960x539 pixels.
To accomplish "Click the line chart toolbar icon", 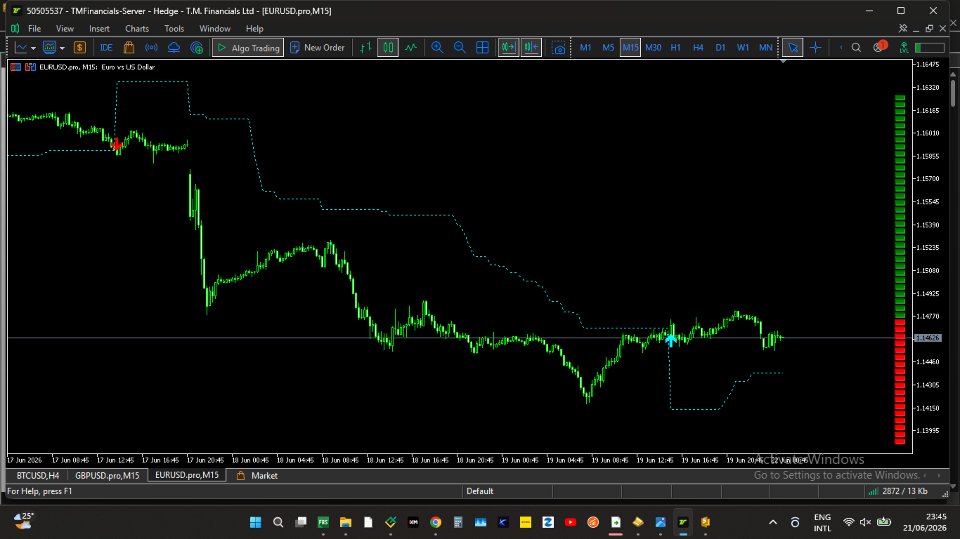I will (x=21, y=47).
